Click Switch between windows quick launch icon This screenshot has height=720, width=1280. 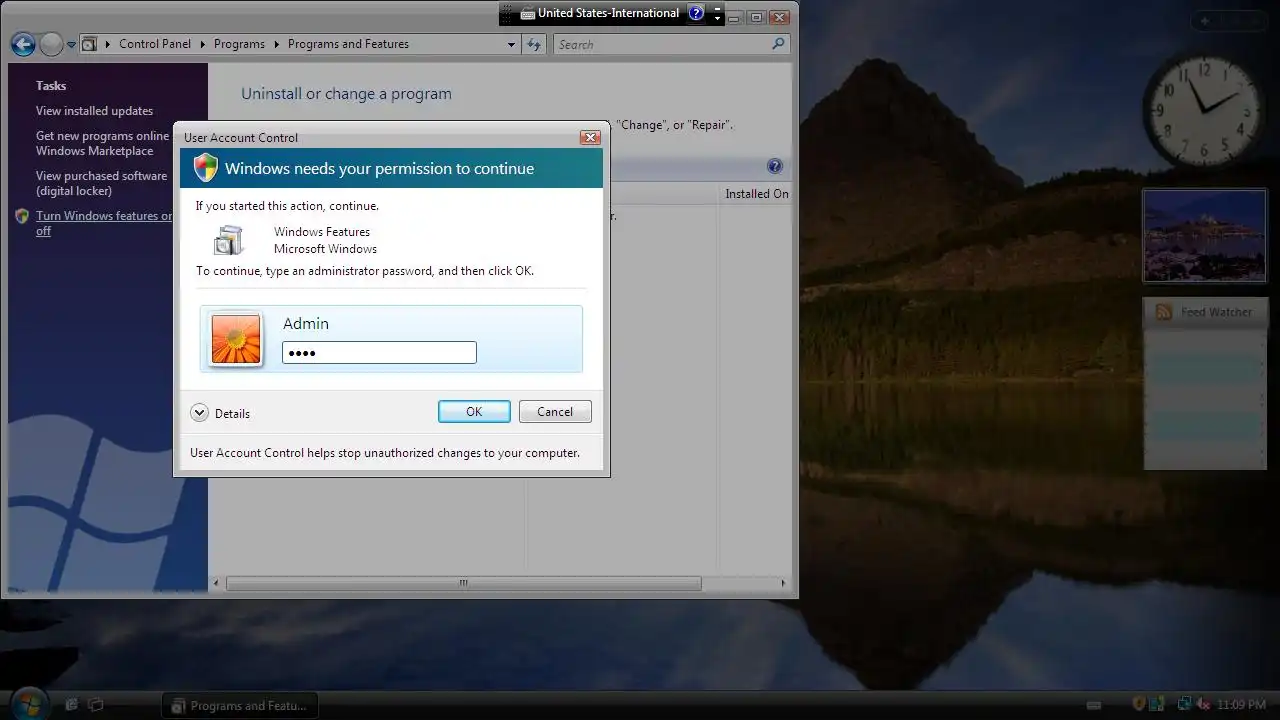tap(96, 705)
